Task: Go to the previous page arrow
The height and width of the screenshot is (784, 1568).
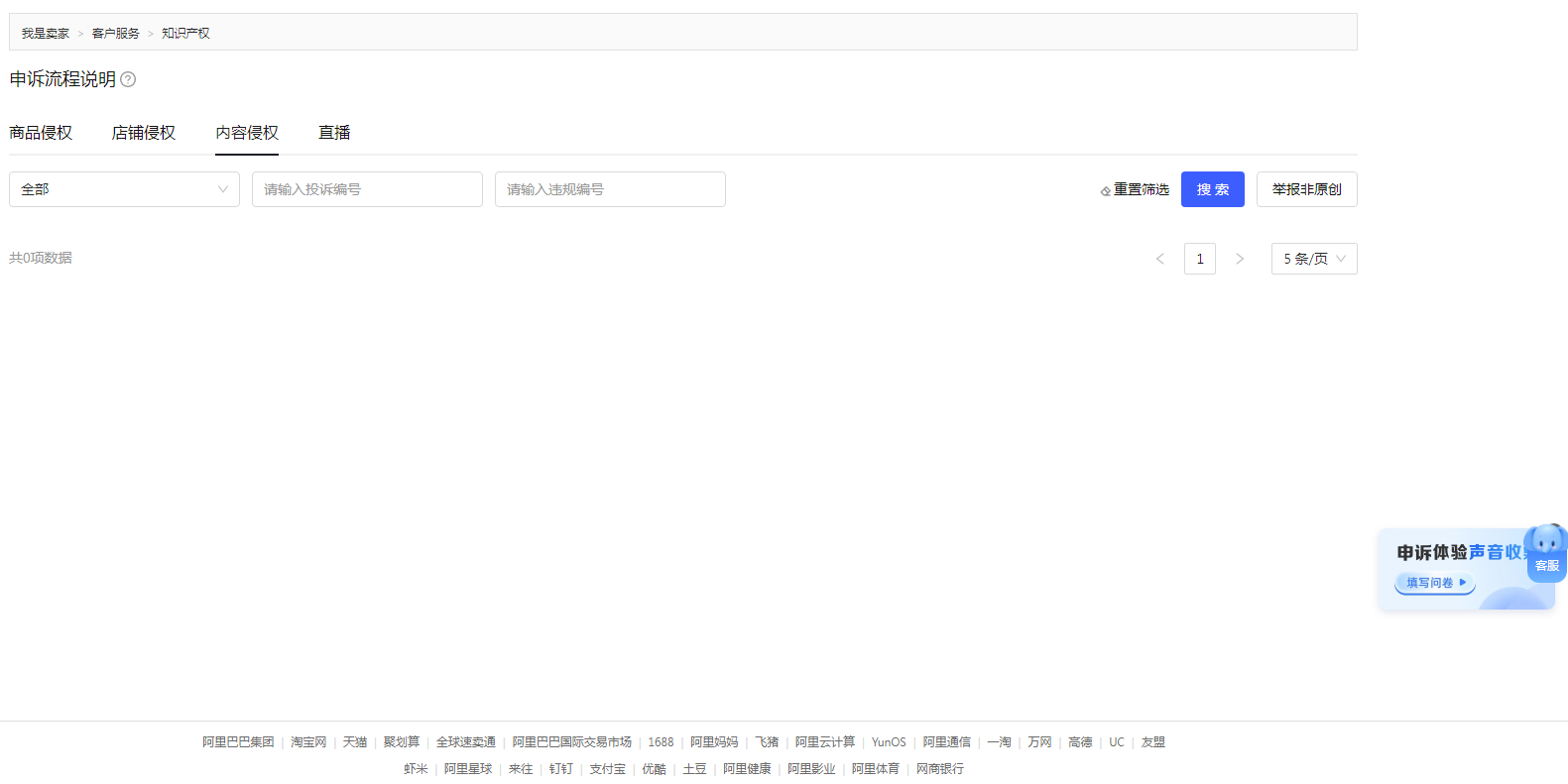Action: [x=1160, y=259]
